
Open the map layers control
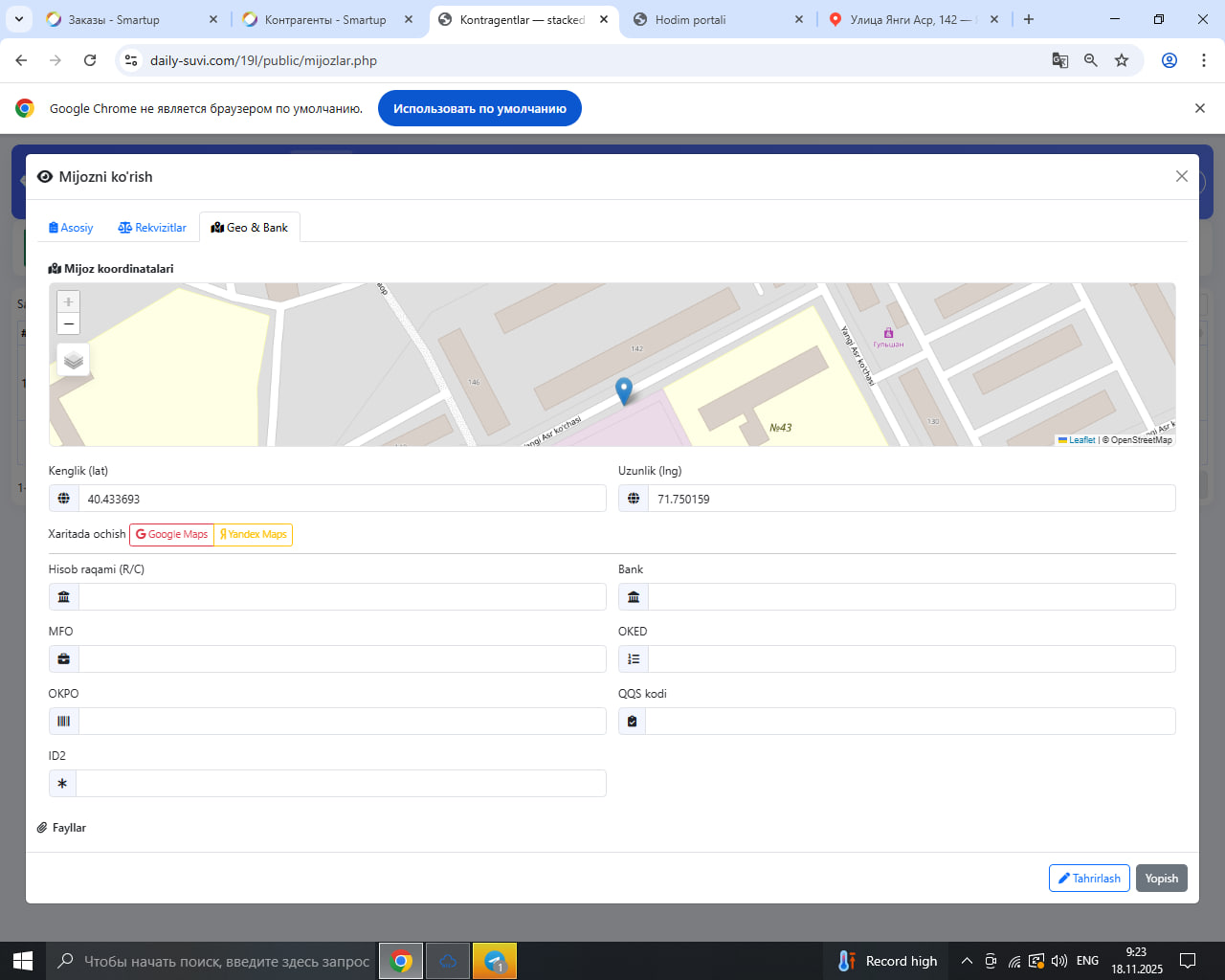click(74, 360)
